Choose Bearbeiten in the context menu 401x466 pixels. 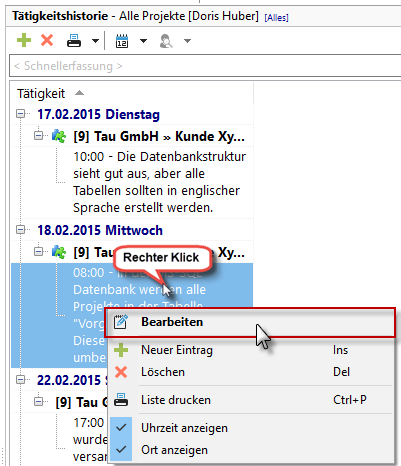(x=250, y=322)
